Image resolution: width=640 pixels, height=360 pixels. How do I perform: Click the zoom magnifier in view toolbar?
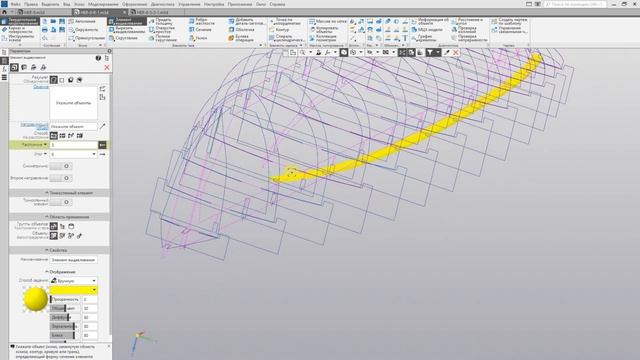pyautogui.click(x=302, y=53)
